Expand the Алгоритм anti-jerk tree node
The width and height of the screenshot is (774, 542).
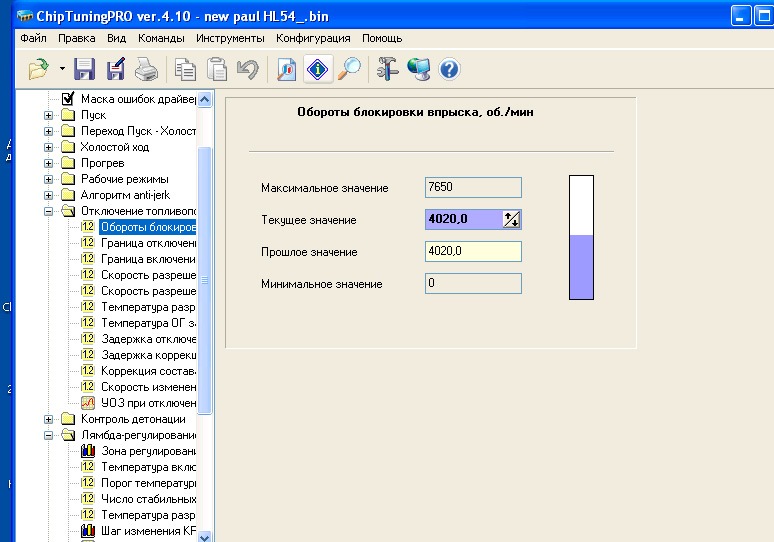[x=48, y=195]
